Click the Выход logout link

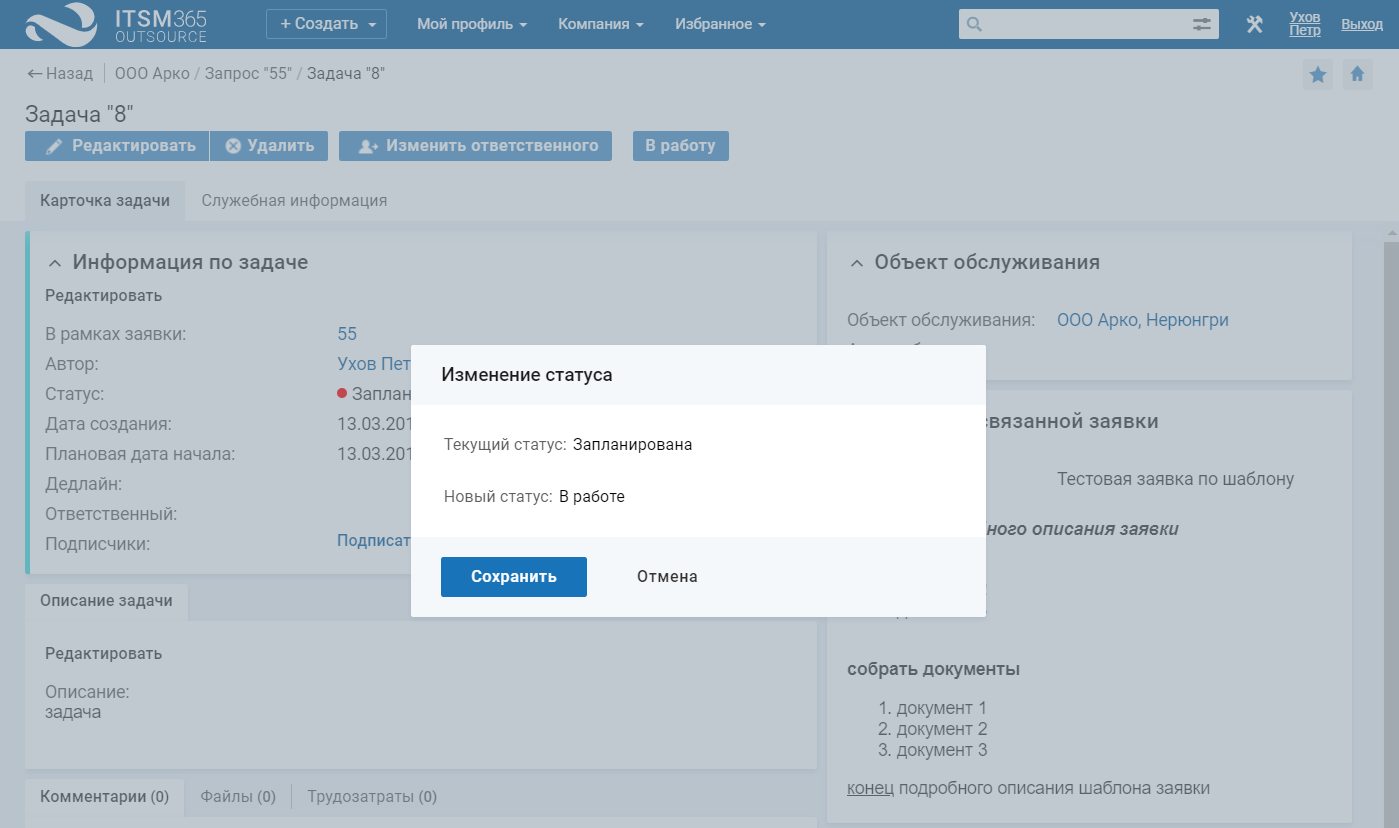(1362, 24)
